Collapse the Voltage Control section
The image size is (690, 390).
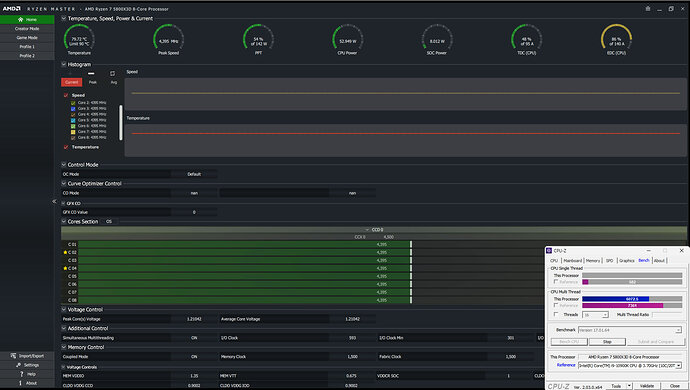click(x=64, y=309)
